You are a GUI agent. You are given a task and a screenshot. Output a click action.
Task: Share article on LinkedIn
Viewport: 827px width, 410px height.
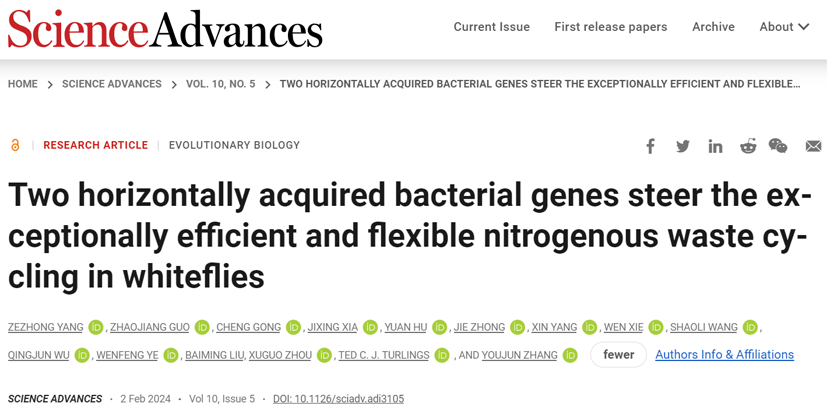(715, 146)
